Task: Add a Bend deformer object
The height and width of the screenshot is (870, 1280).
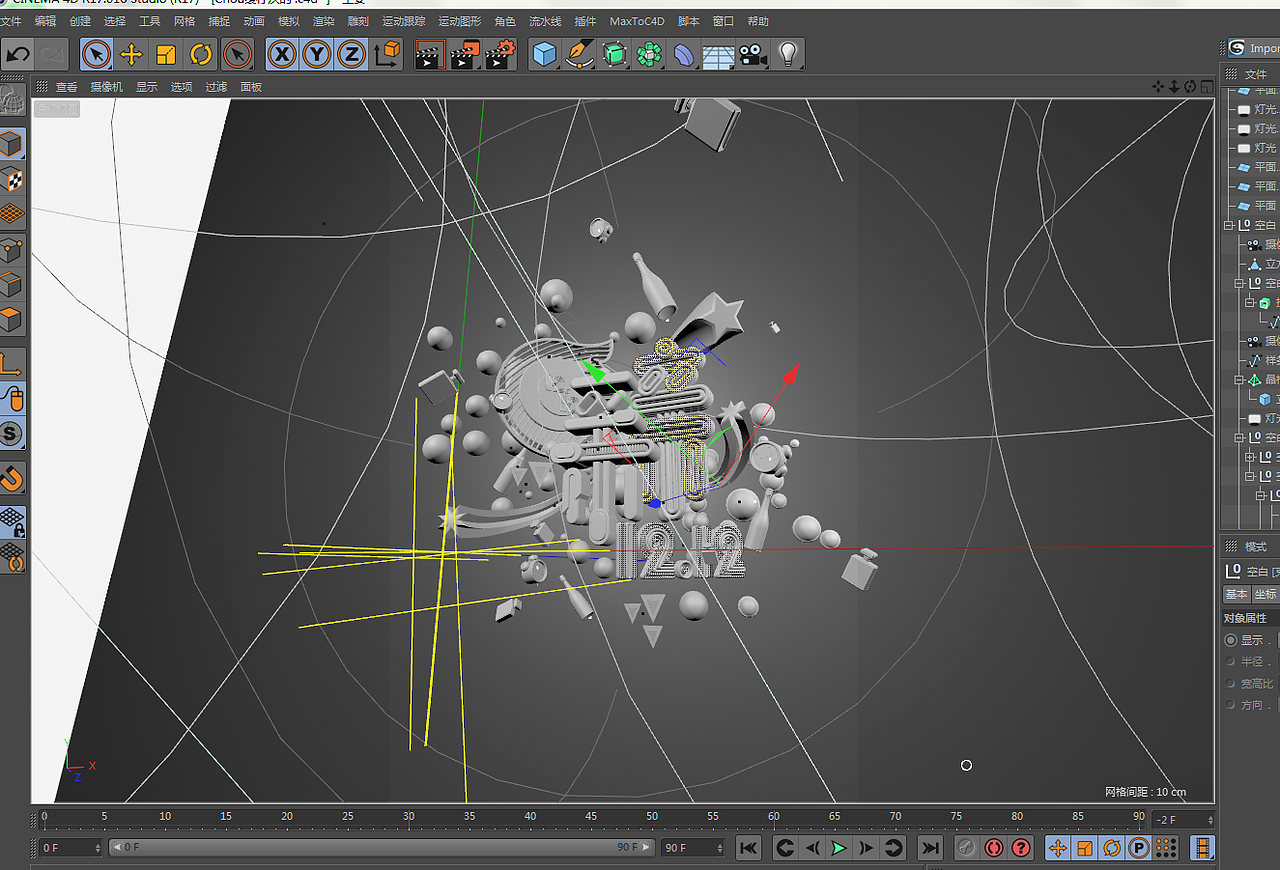Action: [x=684, y=54]
